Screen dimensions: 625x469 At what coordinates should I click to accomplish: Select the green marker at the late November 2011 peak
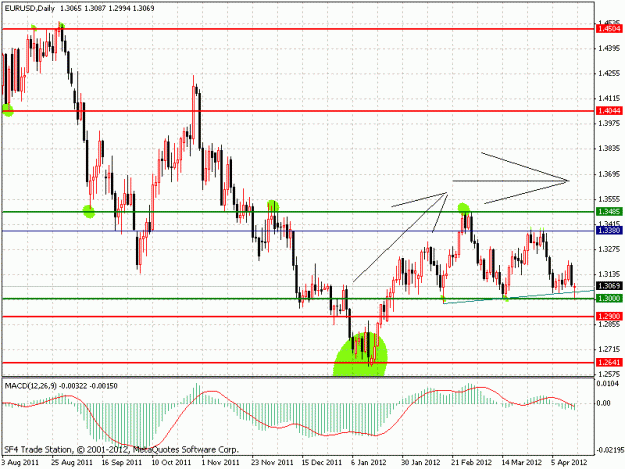(x=273, y=206)
